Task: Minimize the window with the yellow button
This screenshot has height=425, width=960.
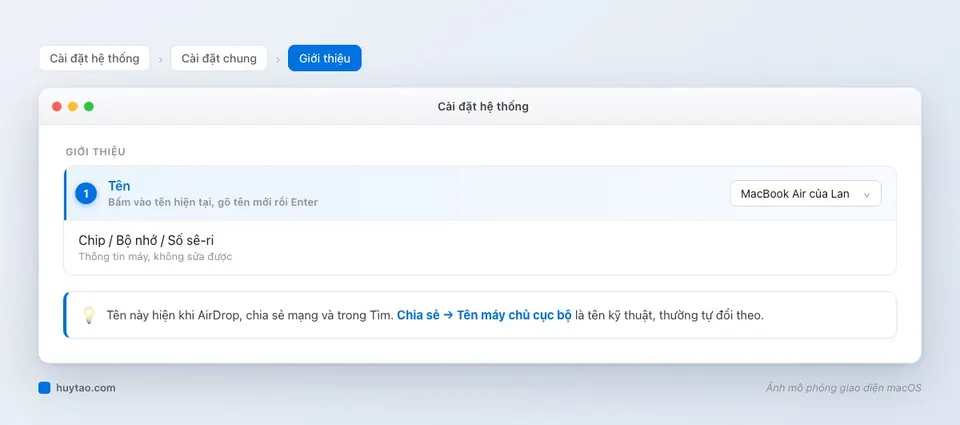Action: (x=73, y=107)
